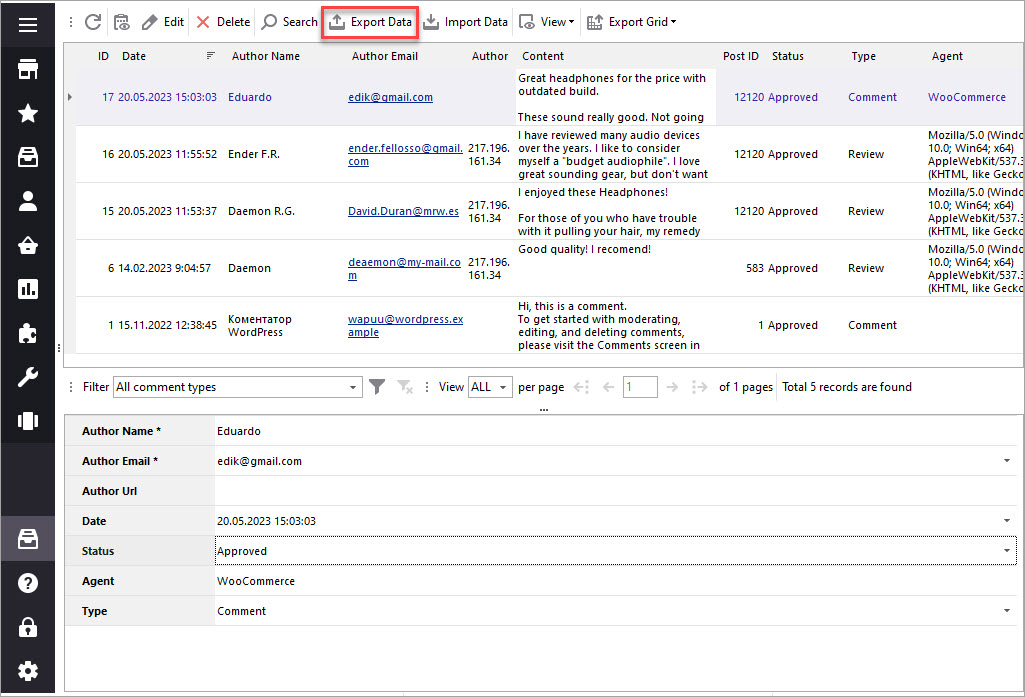Open the Search tool
The width and height of the screenshot is (1025, 697).
click(x=288, y=21)
